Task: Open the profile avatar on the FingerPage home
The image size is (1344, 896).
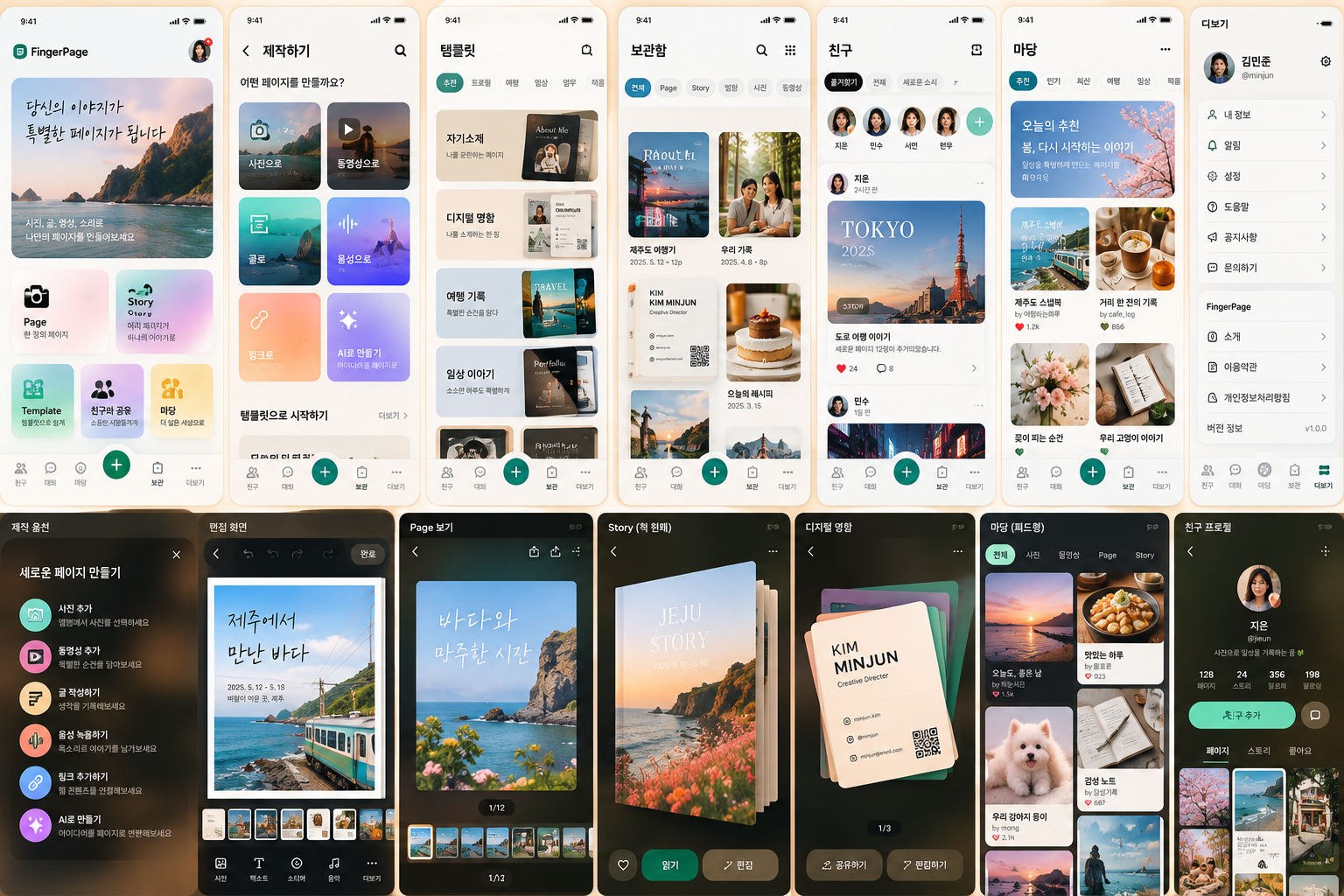Action: click(199, 51)
